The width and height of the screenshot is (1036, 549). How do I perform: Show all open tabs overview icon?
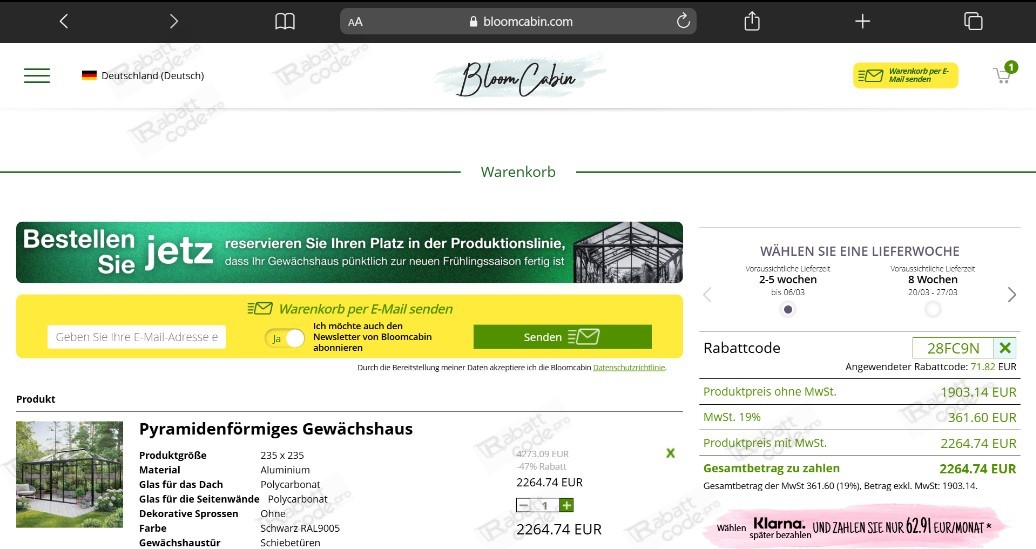tap(973, 21)
